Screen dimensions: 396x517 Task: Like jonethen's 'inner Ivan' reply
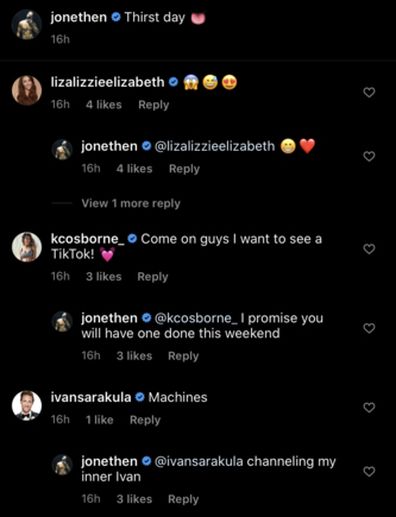[x=369, y=472]
